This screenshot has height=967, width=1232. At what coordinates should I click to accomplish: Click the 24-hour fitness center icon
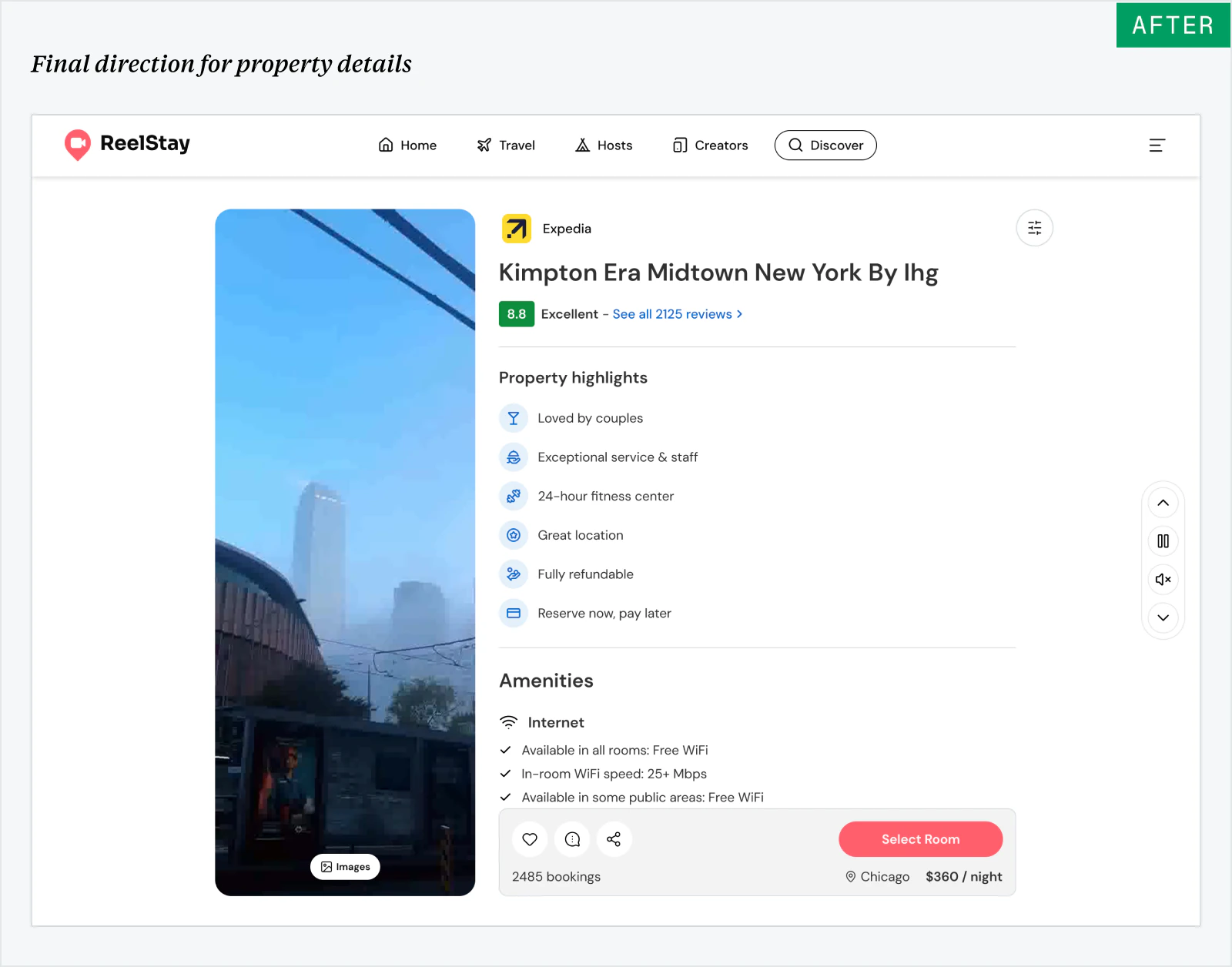[514, 497]
